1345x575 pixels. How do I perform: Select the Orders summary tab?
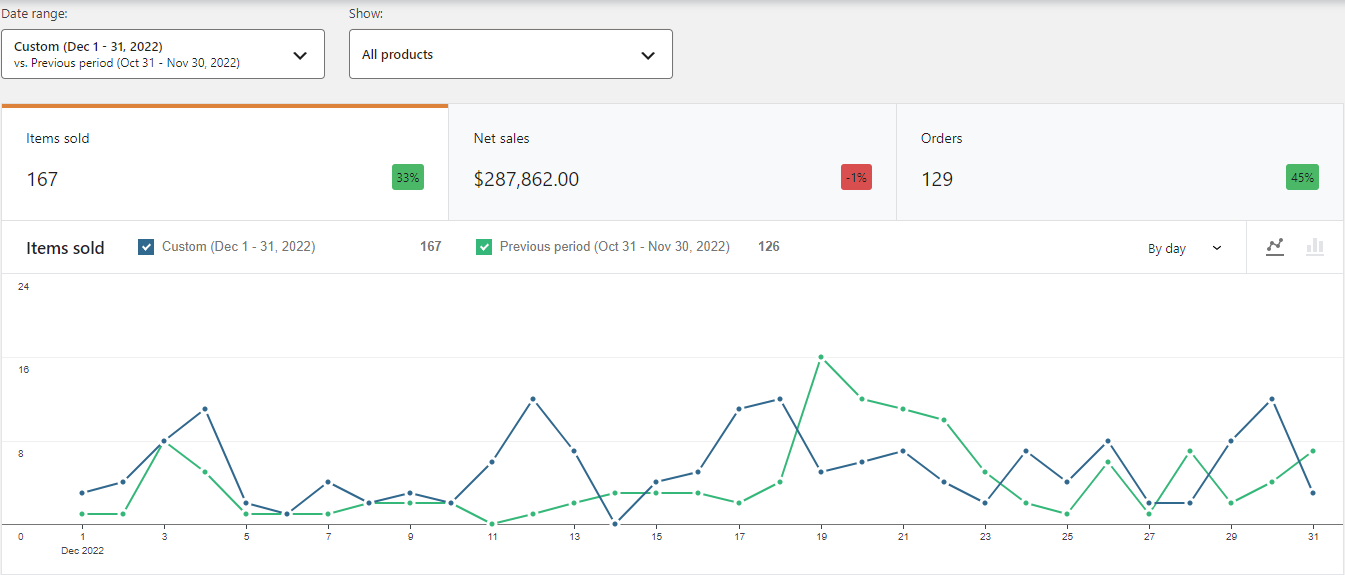[1120, 162]
